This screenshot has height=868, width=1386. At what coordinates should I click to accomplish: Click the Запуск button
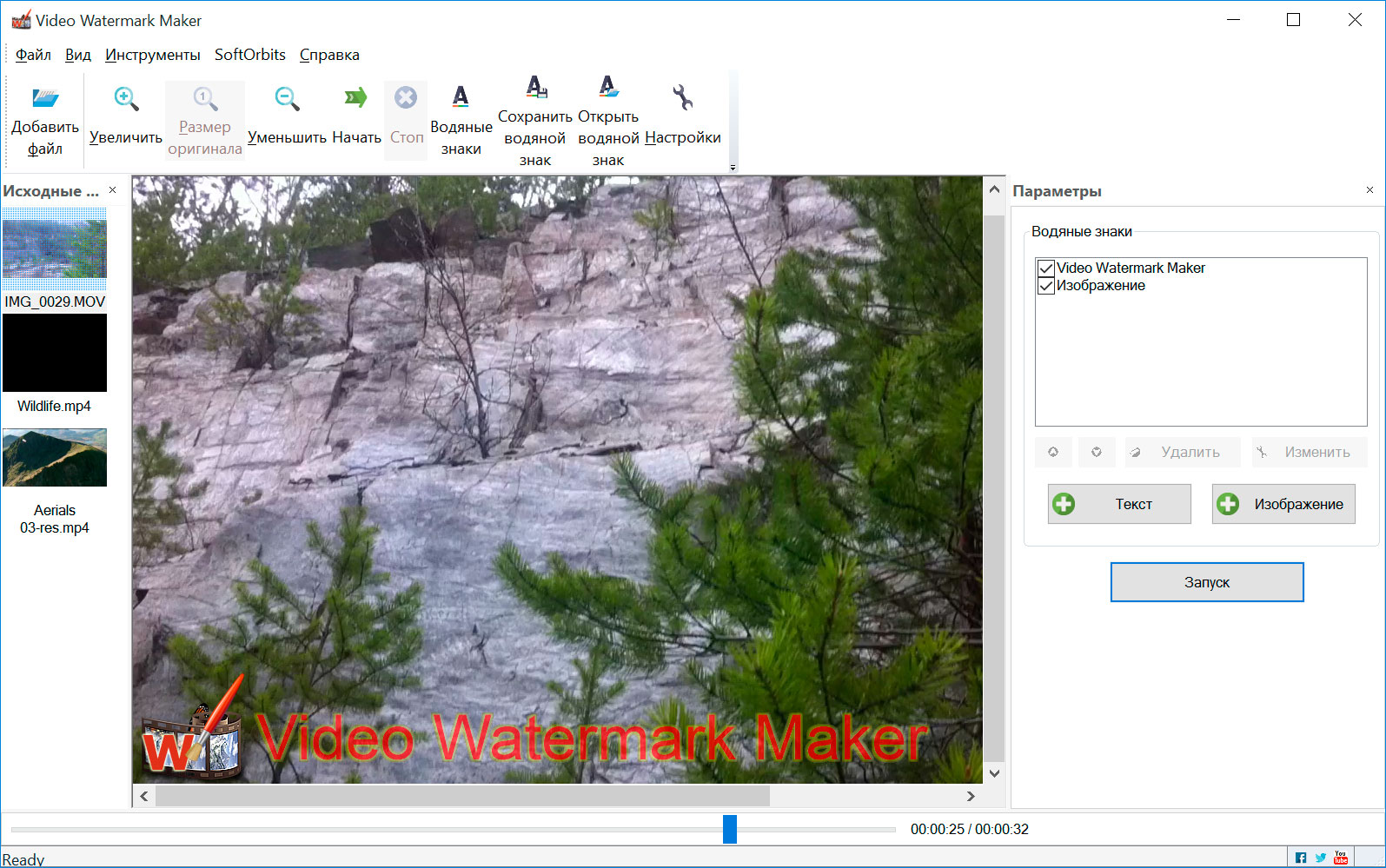(1206, 582)
